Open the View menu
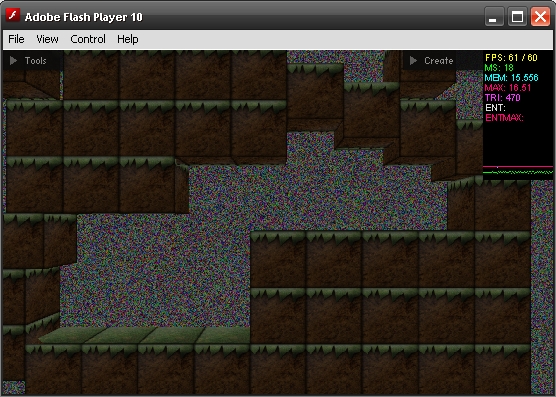The height and width of the screenshot is (397, 556). coord(47,39)
